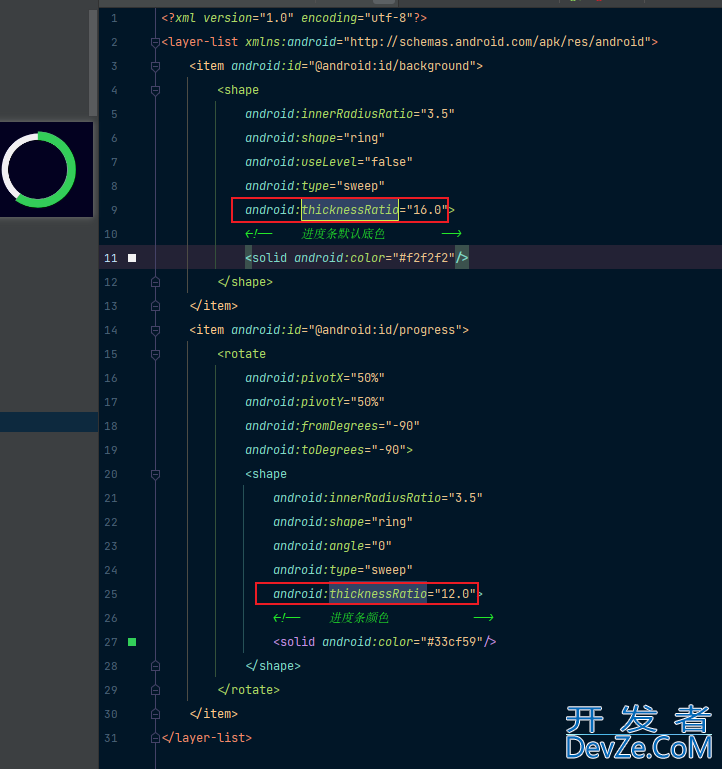The image size is (722, 769).
Task: Click the "16.0" value on line 9
Action: 427,210
